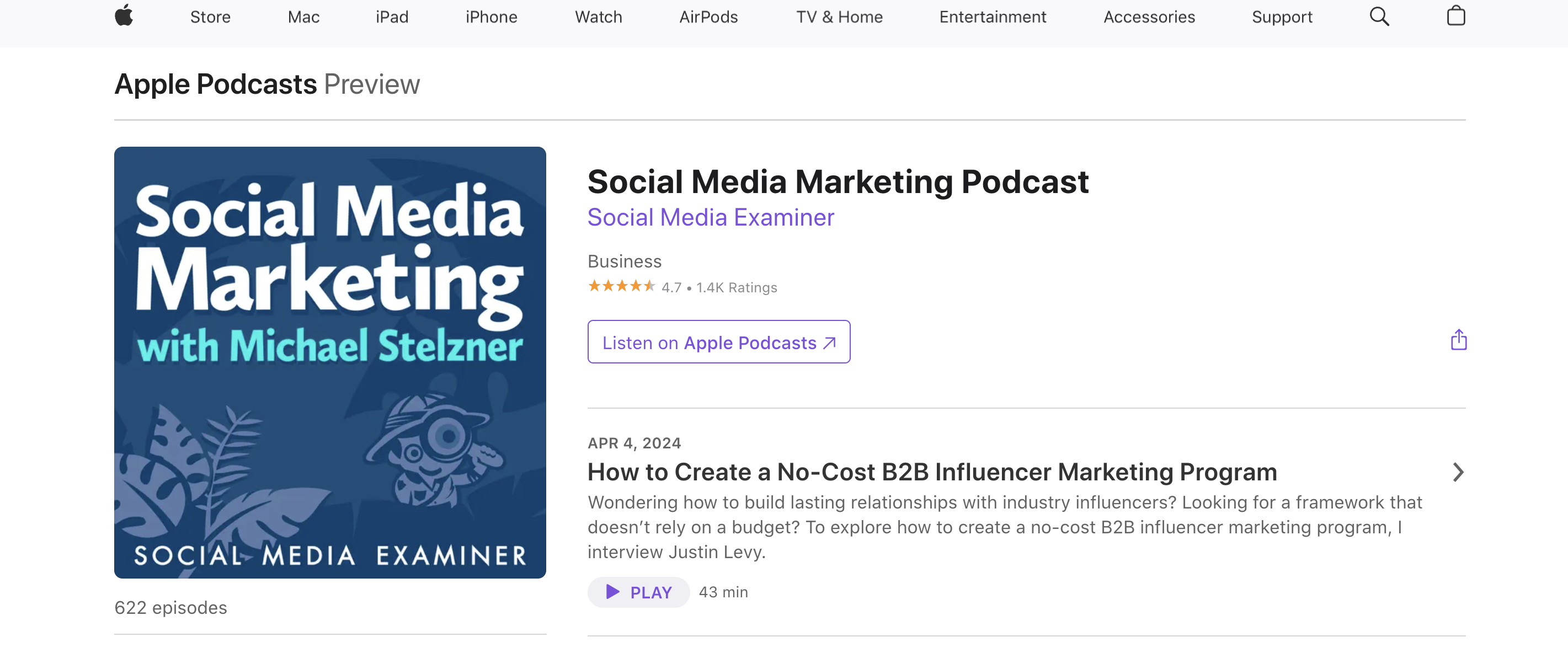Open the Social Media Examiner link
Viewport: 1568px width, 653px height.
[711, 217]
